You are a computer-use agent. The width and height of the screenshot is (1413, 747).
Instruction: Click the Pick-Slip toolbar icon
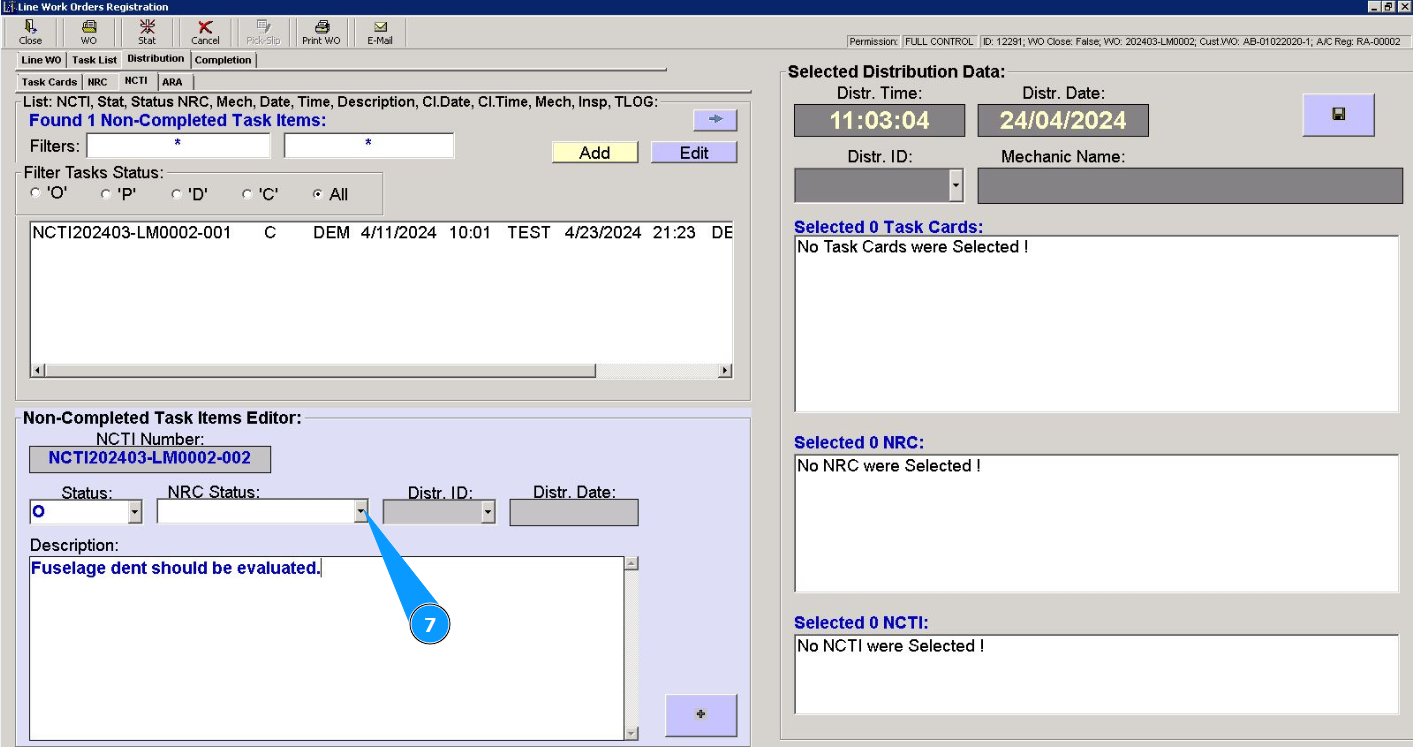point(263,32)
